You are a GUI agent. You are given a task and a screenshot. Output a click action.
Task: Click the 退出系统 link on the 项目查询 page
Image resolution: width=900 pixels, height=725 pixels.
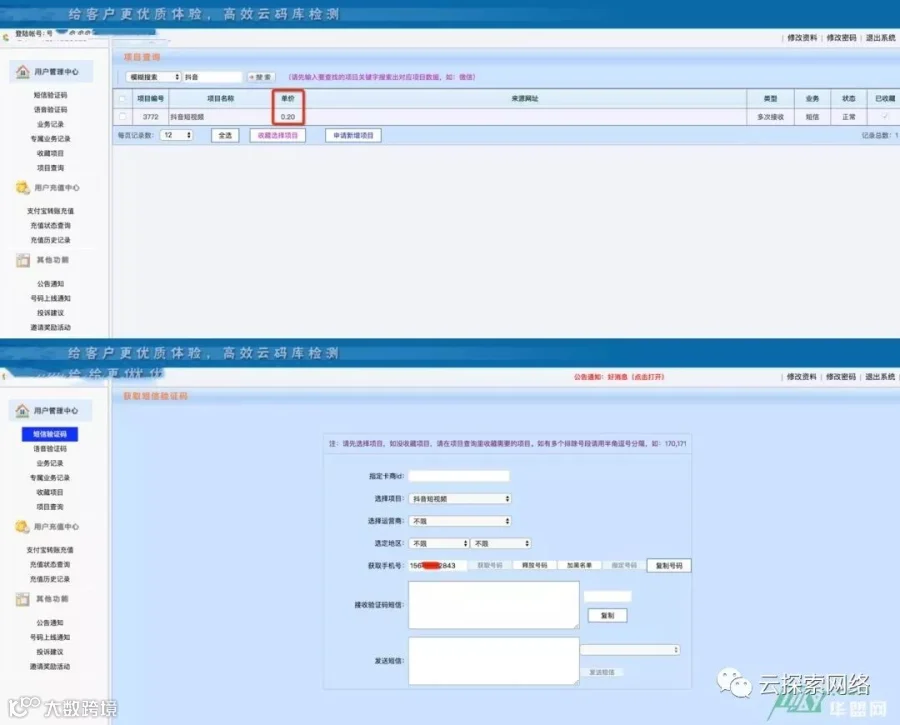[x=880, y=38]
